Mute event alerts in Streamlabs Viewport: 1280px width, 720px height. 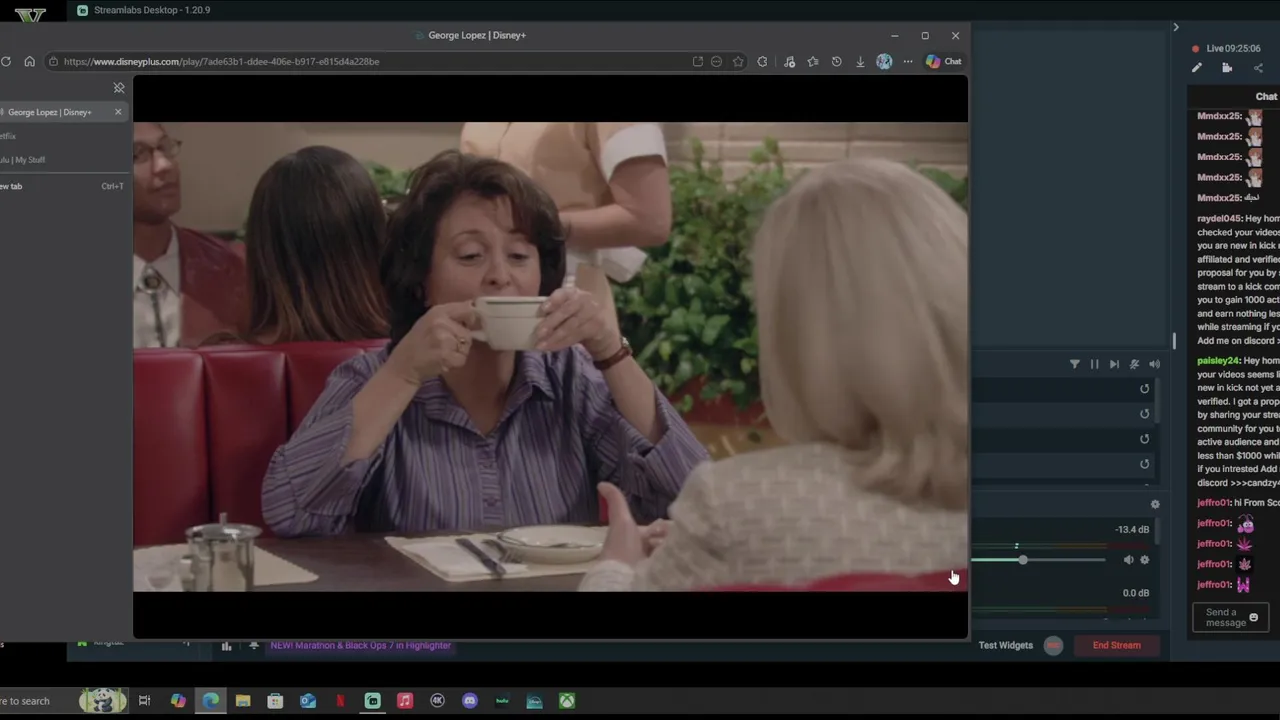pos(1134,364)
